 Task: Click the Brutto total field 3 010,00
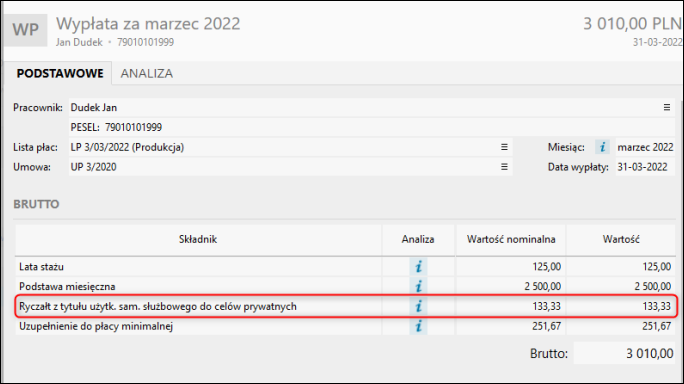point(625,353)
